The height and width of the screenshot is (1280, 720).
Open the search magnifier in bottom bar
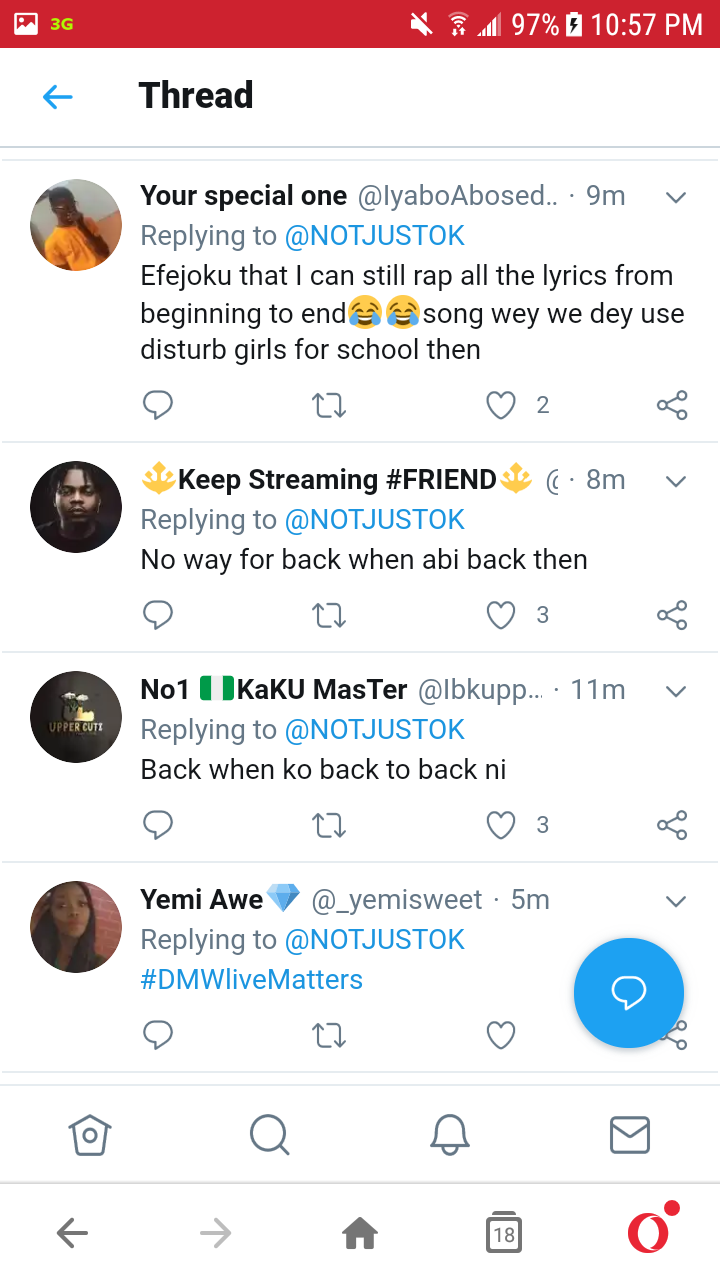(x=269, y=1135)
